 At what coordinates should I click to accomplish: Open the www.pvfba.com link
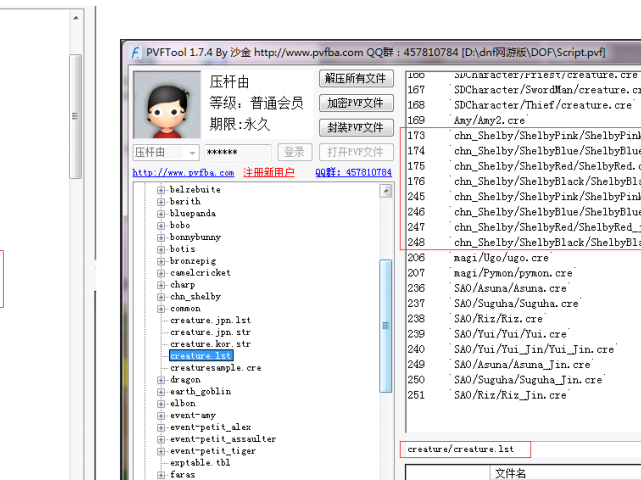click(x=183, y=173)
